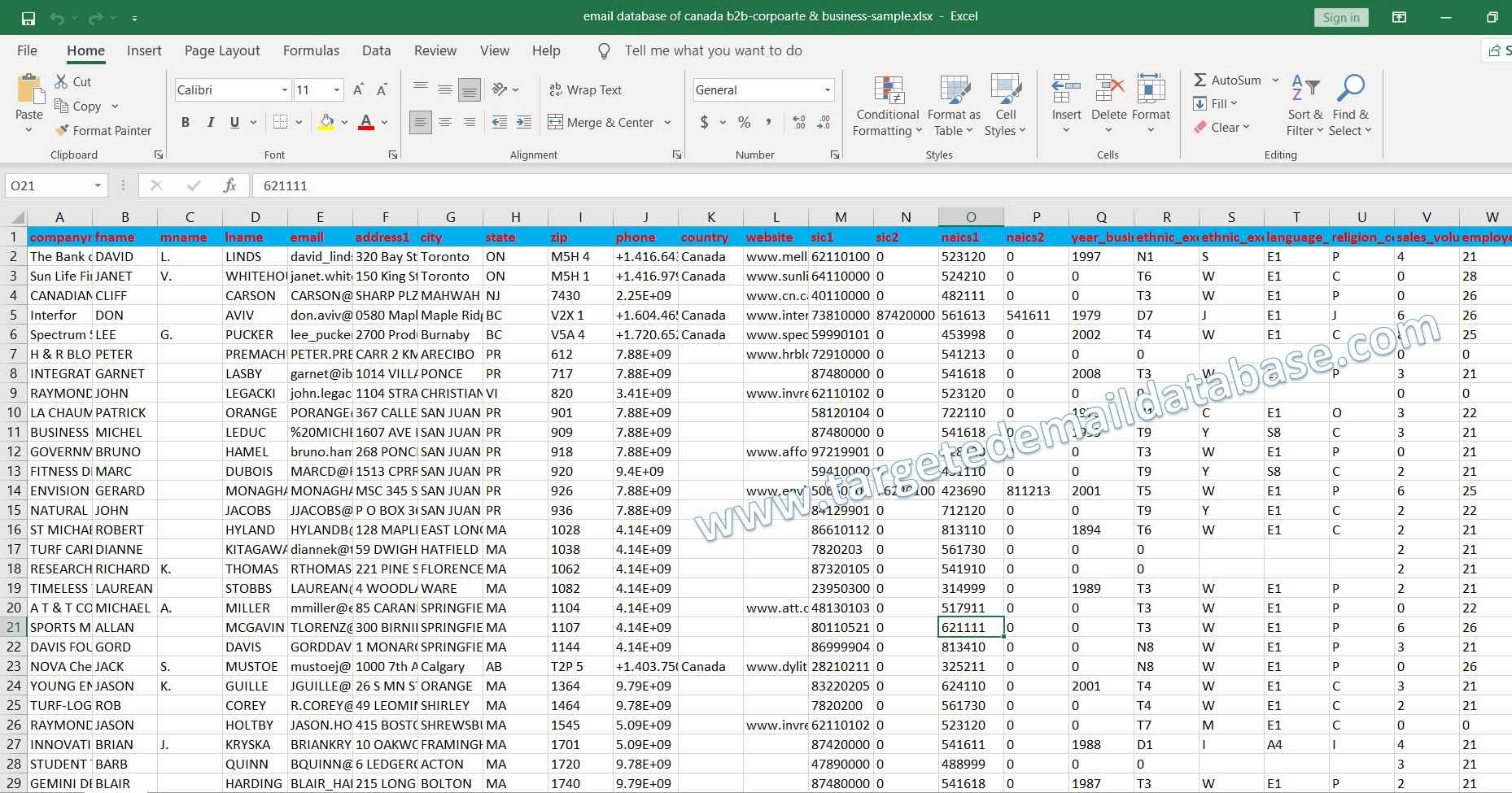
Task: Open the font size dropdown
Action: point(334,89)
